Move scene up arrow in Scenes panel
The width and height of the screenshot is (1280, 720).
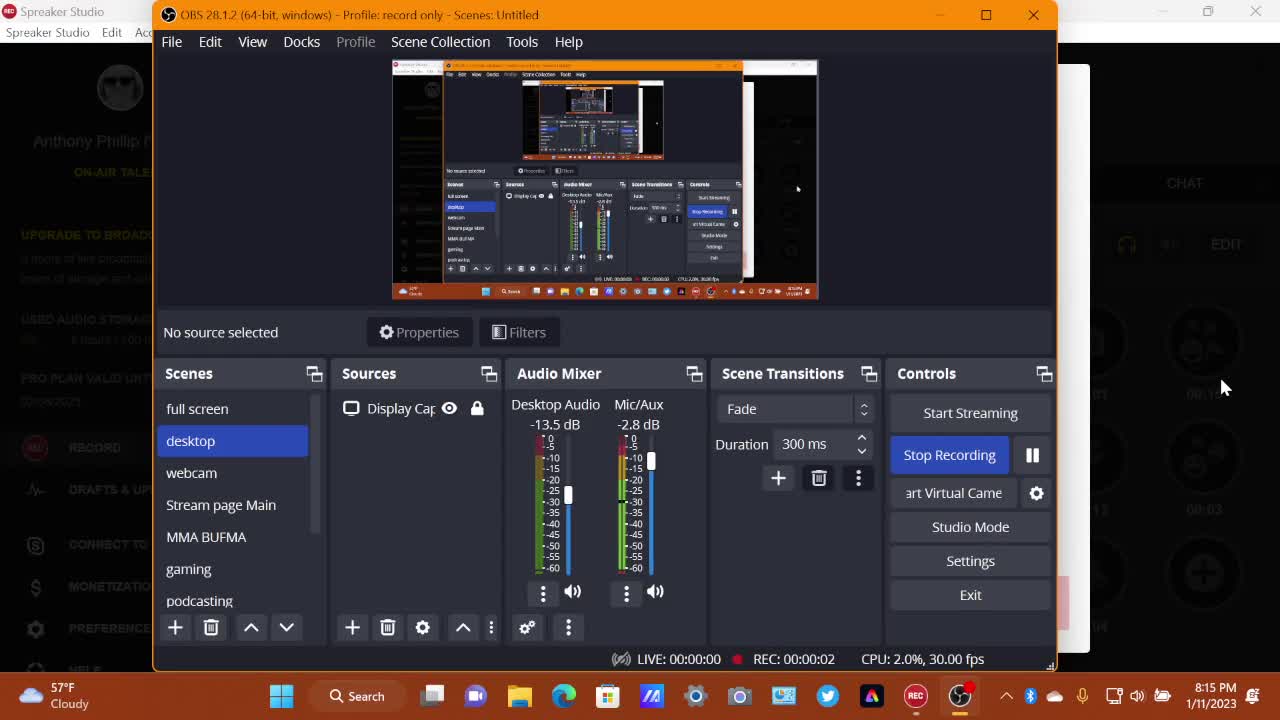coord(251,627)
